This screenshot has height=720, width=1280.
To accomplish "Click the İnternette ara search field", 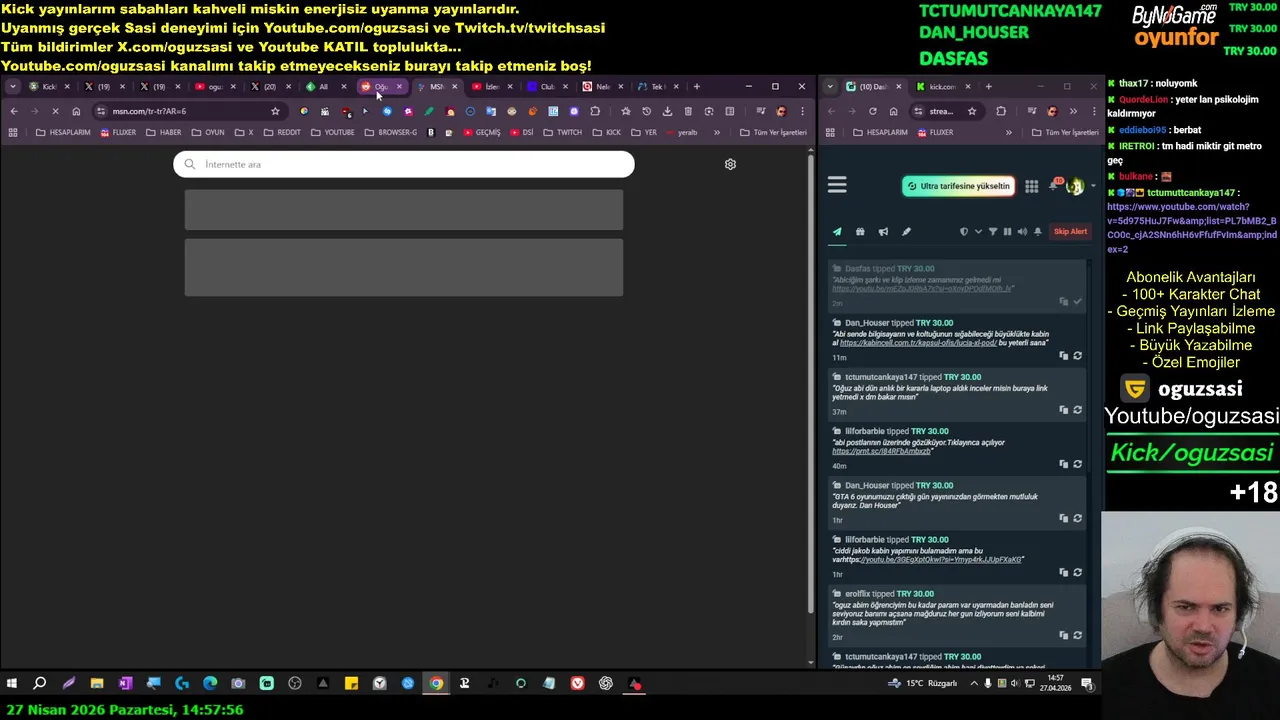I will 403,164.
